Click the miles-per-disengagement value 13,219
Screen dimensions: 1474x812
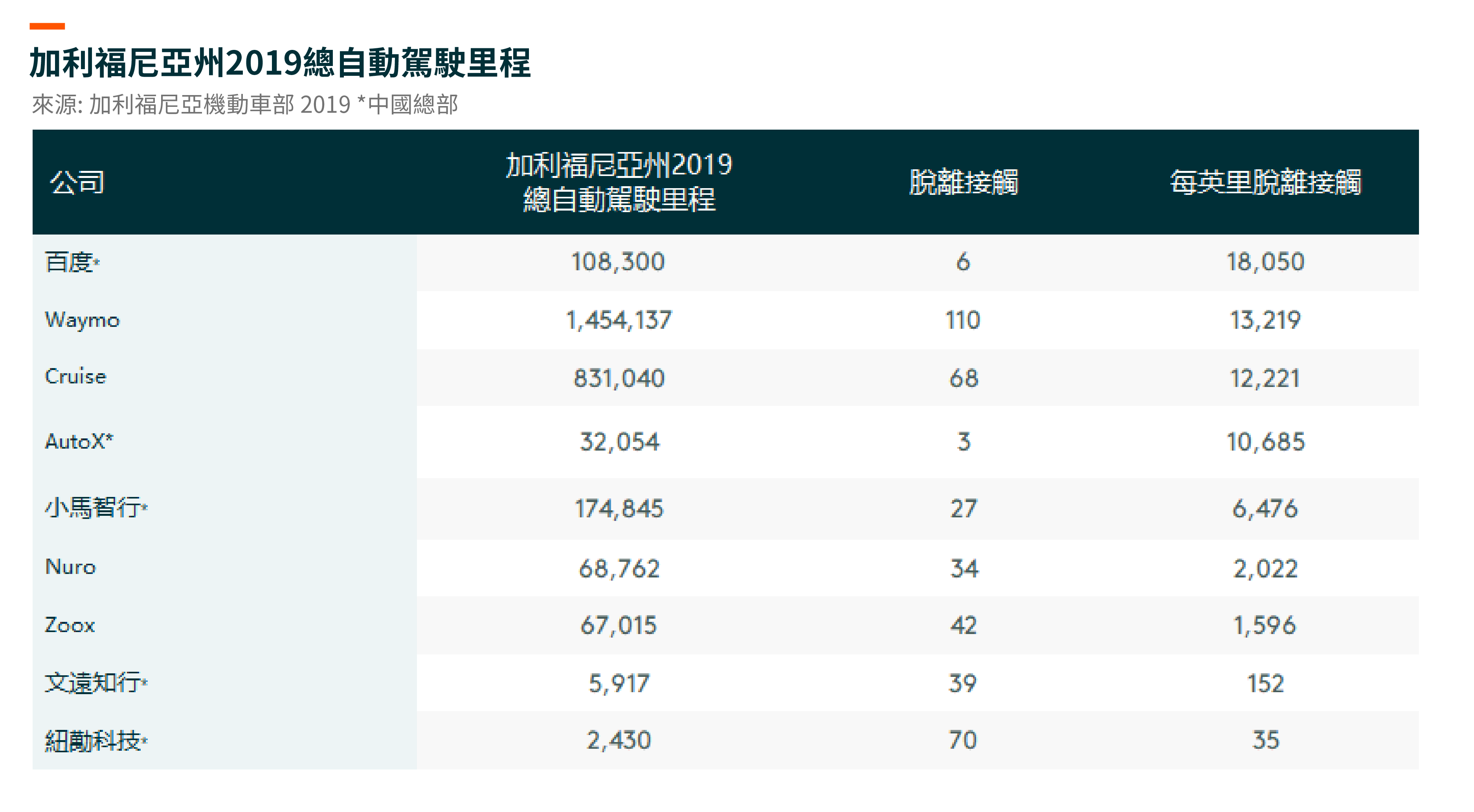1265,320
